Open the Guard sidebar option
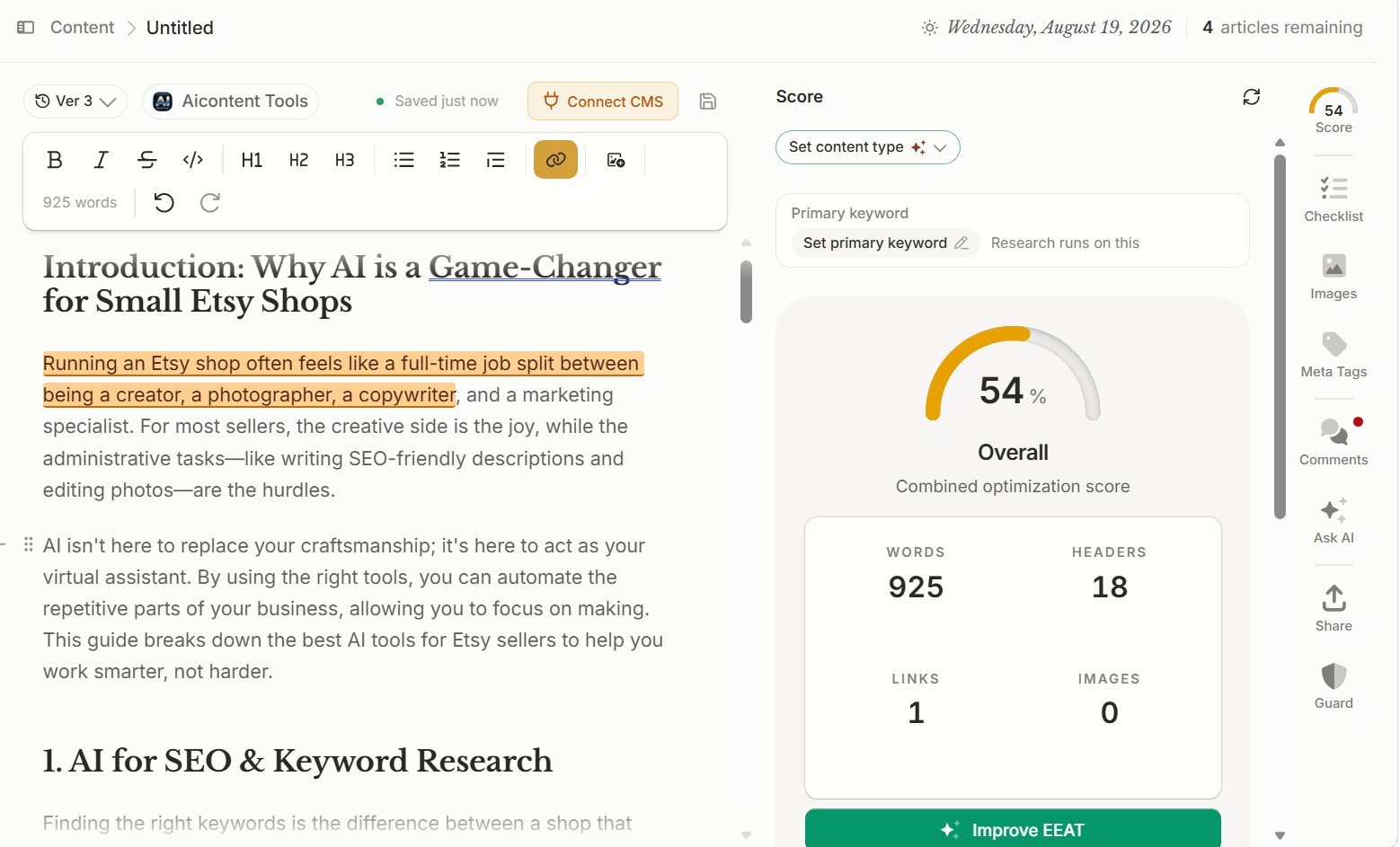The height and width of the screenshot is (847, 1400). pyautogui.click(x=1334, y=686)
